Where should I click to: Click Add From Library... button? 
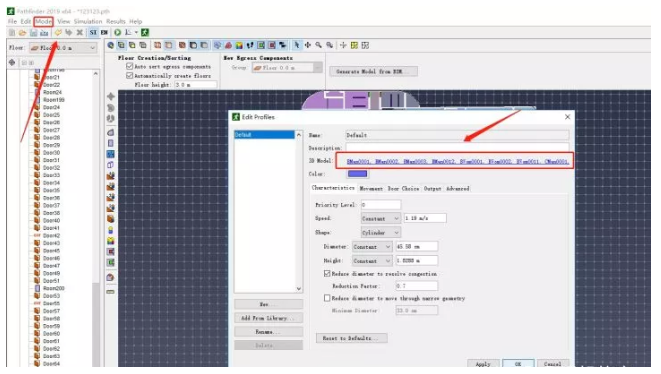pos(269,318)
